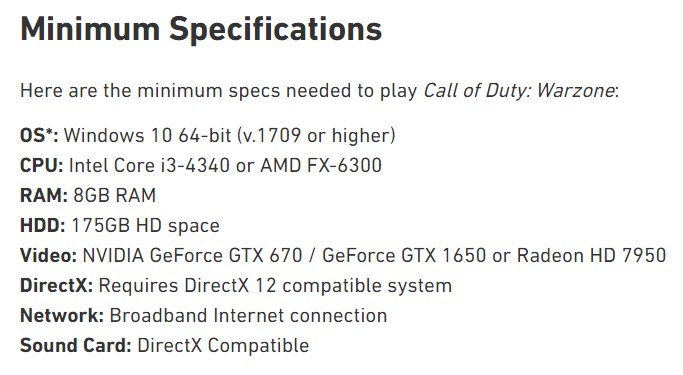Click AMD FX-6300 text

tap(321, 166)
